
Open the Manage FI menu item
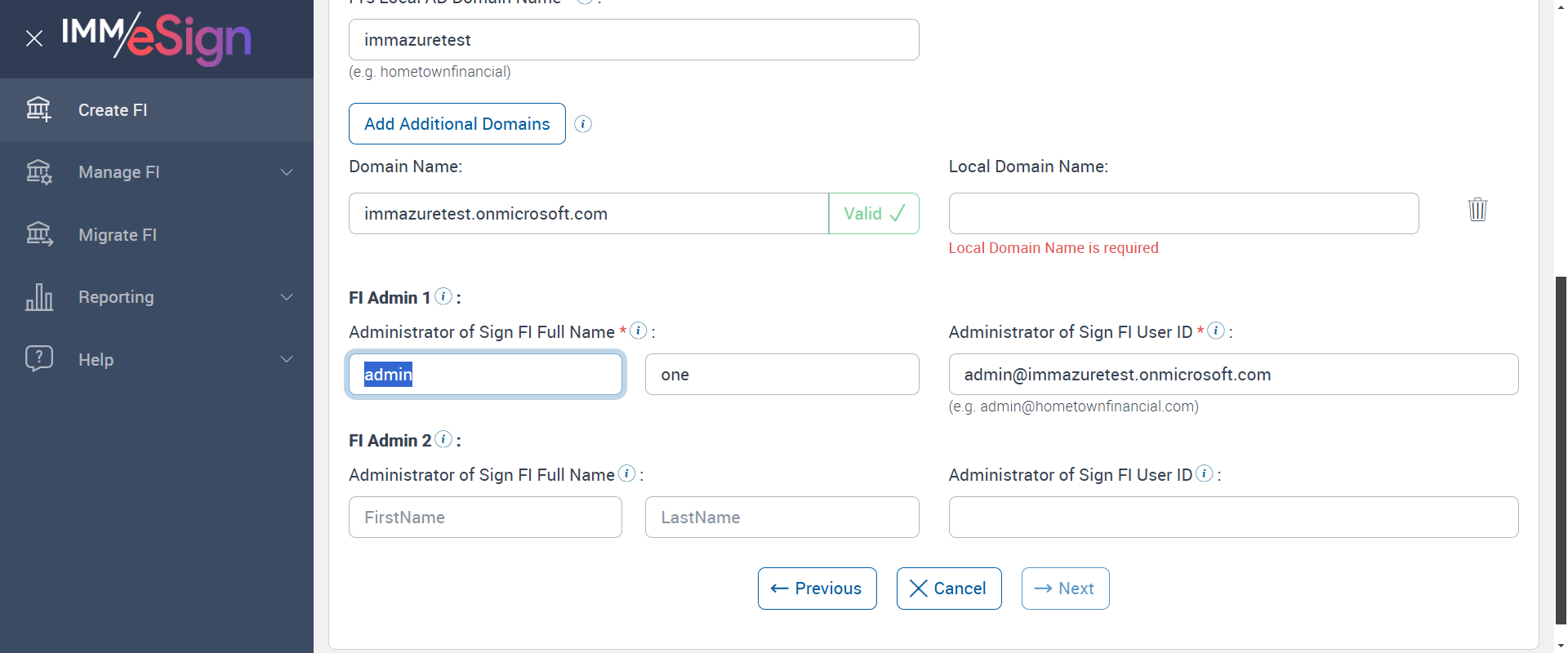(x=119, y=172)
